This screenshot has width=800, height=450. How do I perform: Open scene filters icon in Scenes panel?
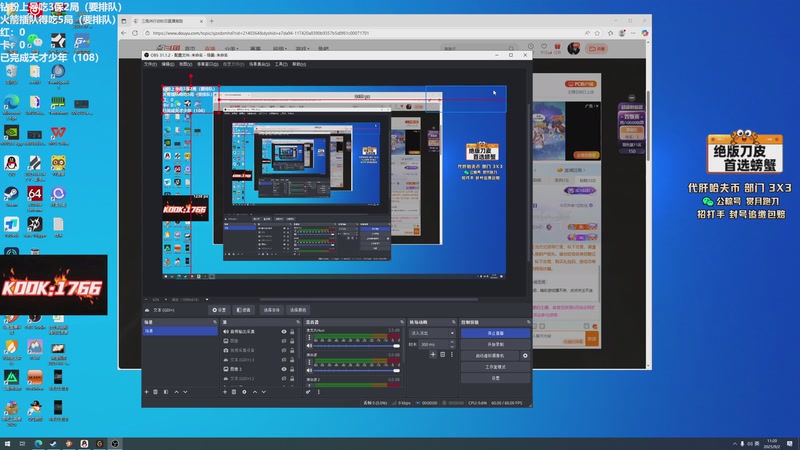[166, 392]
